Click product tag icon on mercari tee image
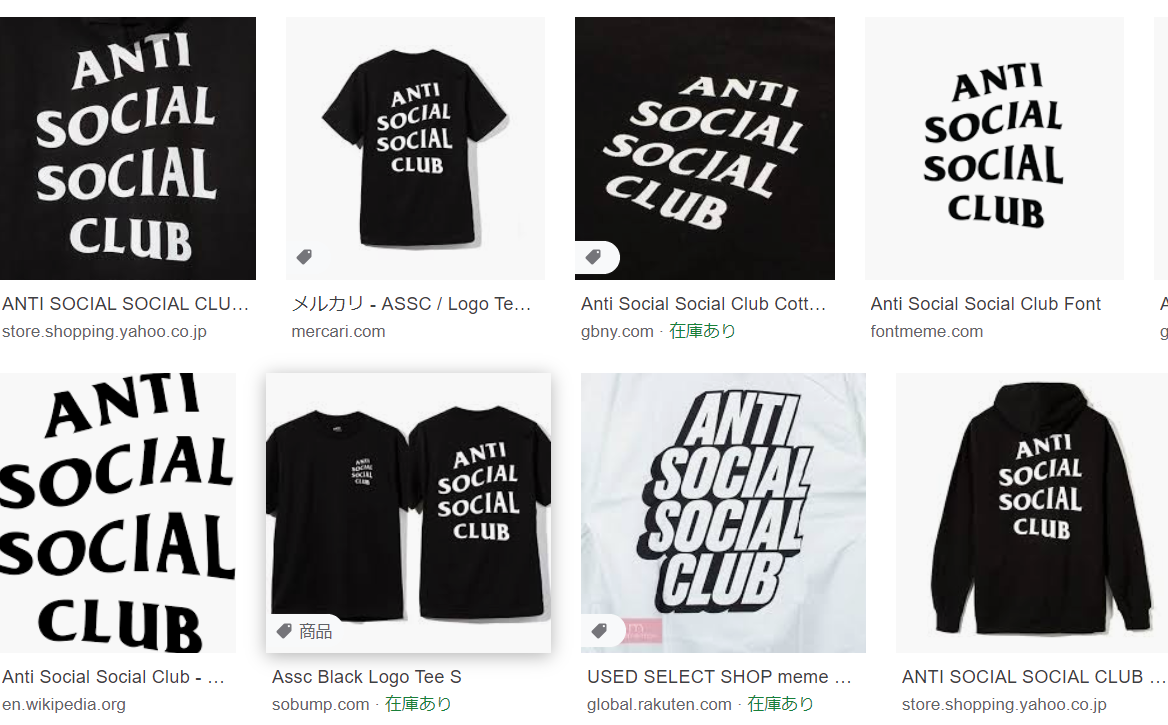The image size is (1168, 725). pyautogui.click(x=304, y=257)
